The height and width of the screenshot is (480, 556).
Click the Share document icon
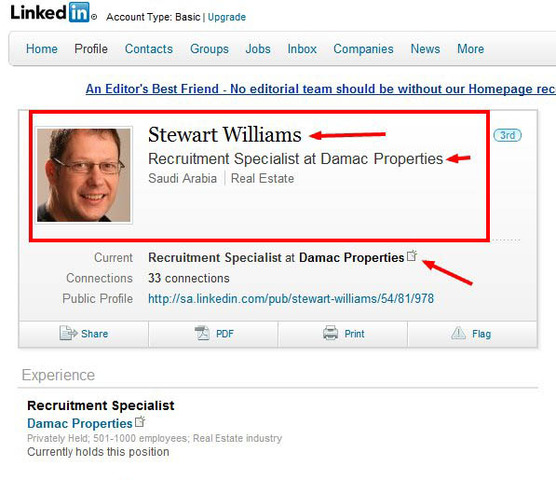(x=68, y=333)
